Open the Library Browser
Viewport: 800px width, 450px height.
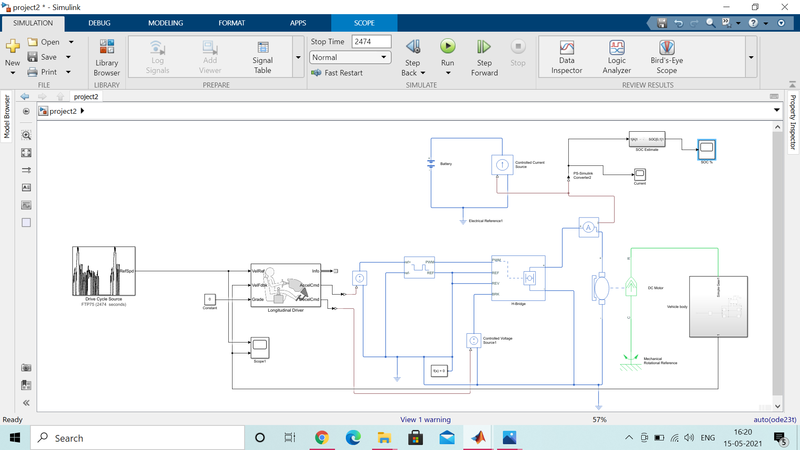click(107, 57)
